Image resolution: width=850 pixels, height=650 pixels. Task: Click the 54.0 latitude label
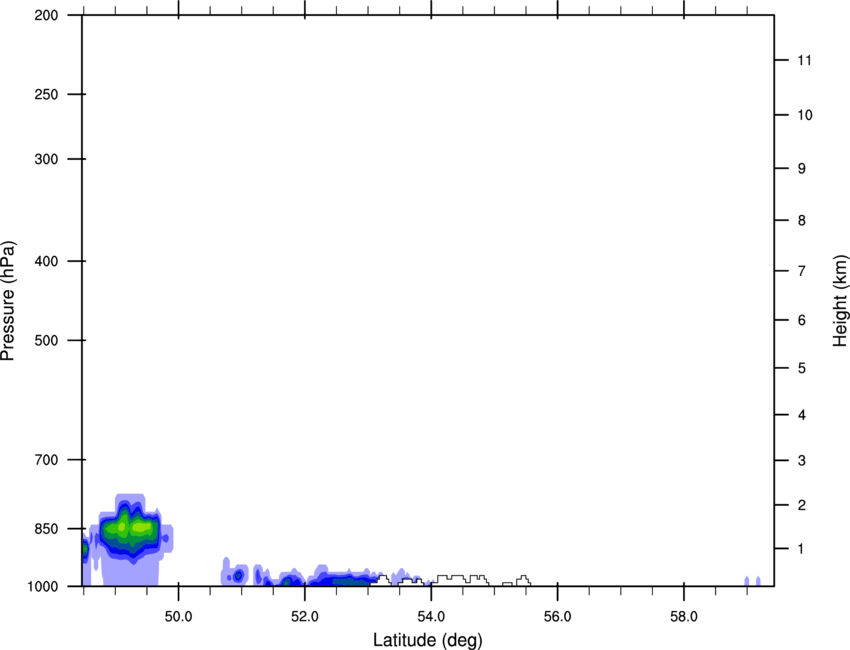tap(431, 617)
